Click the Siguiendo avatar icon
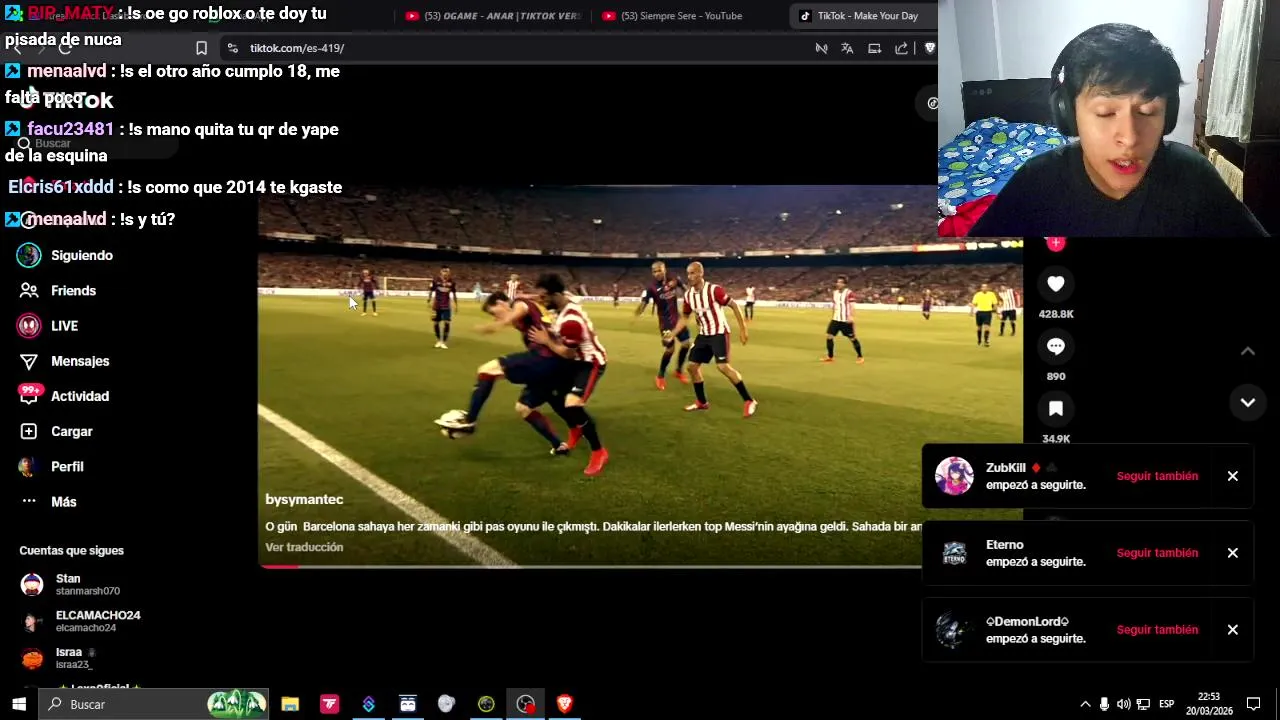 (29, 255)
